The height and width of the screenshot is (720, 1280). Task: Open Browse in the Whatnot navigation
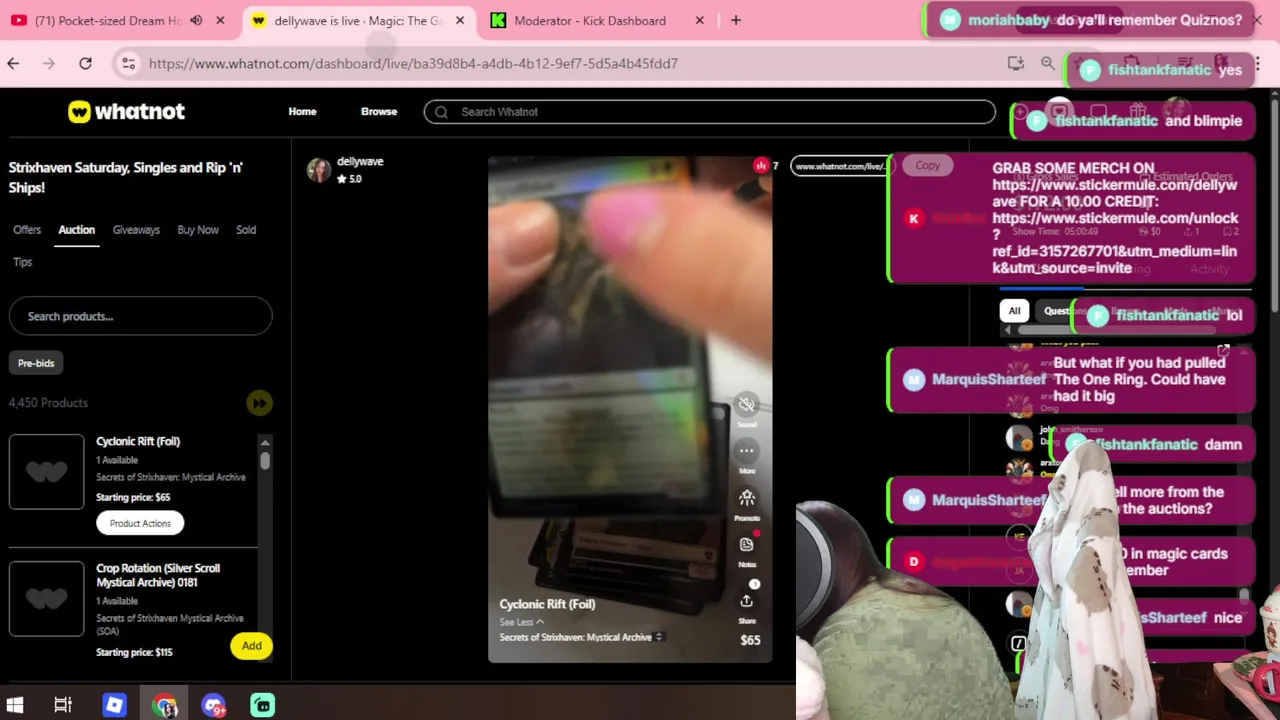coord(379,112)
